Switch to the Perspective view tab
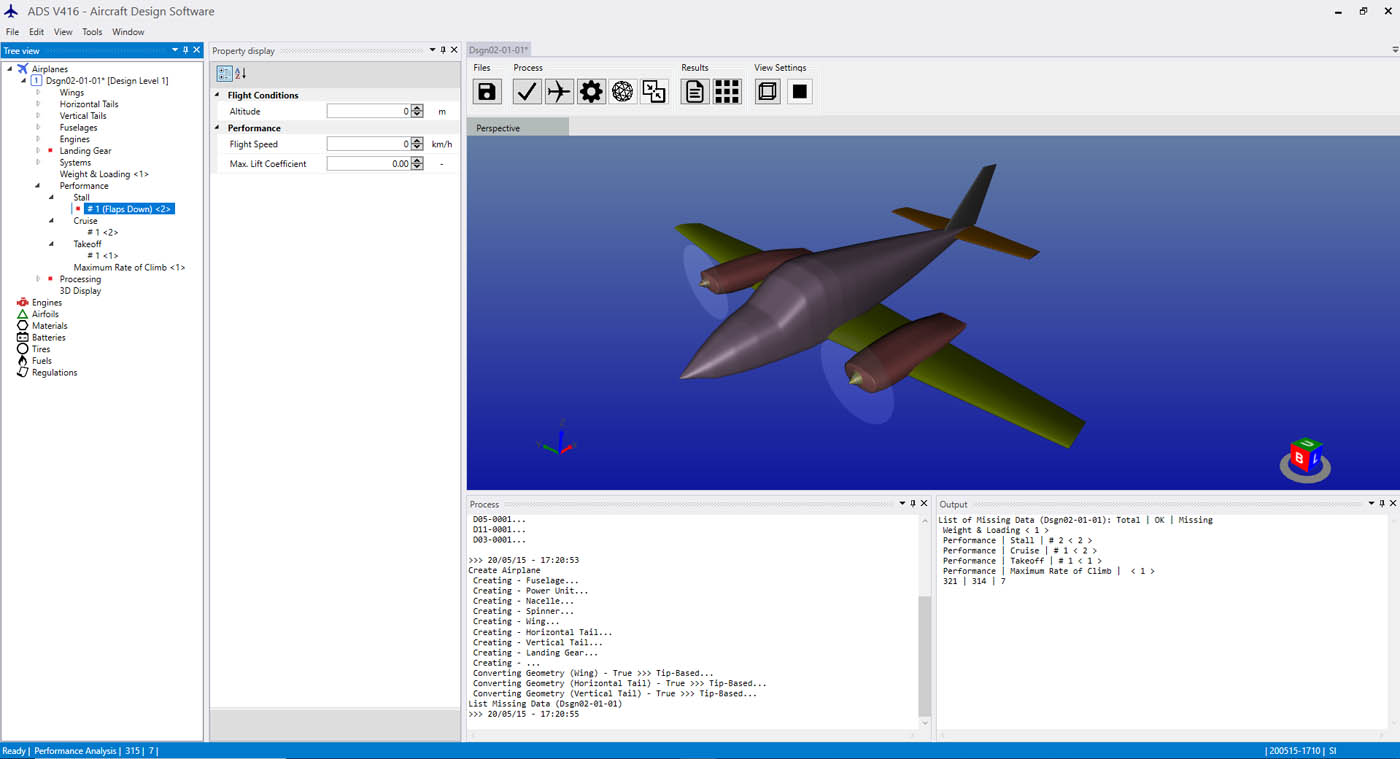Viewport: 1400px width, 759px height. [517, 128]
